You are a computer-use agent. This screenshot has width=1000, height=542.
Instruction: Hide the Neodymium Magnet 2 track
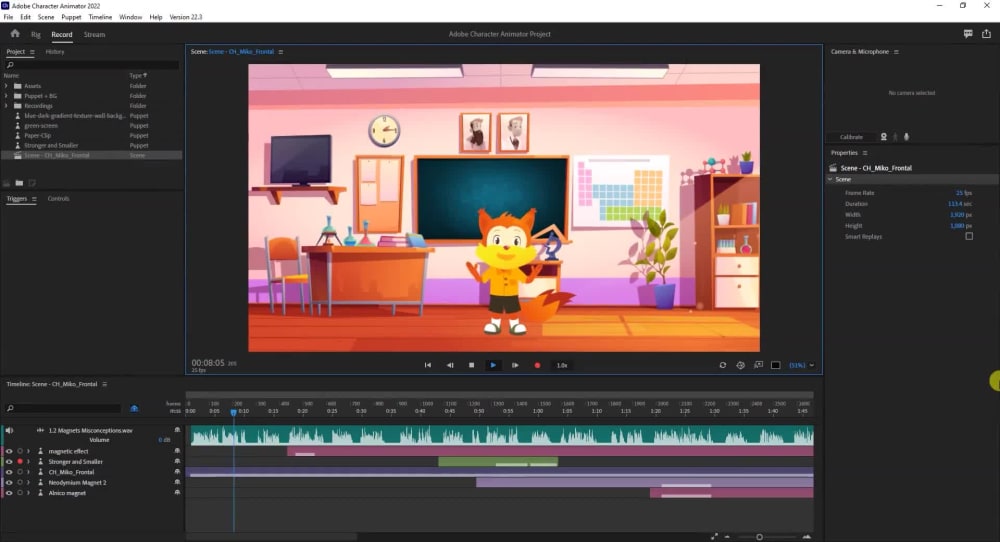tap(9, 483)
